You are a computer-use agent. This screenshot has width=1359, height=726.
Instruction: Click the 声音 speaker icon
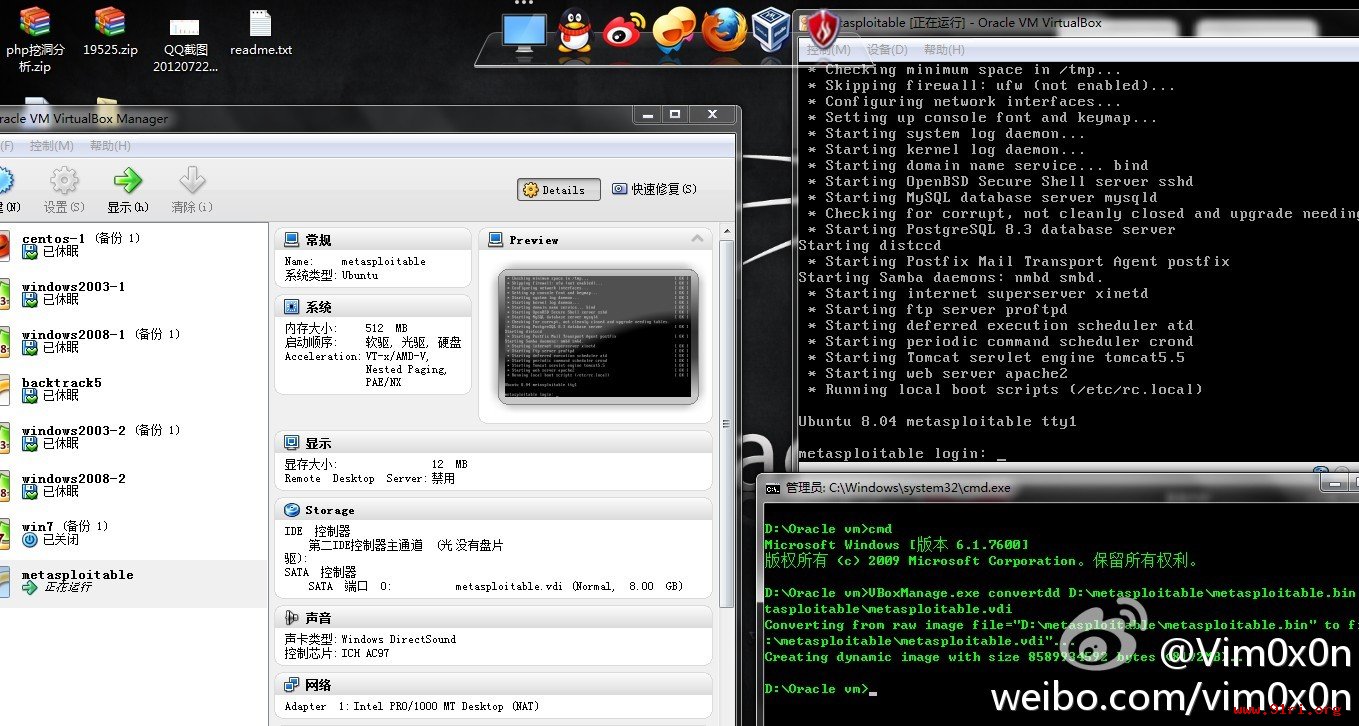[291, 618]
